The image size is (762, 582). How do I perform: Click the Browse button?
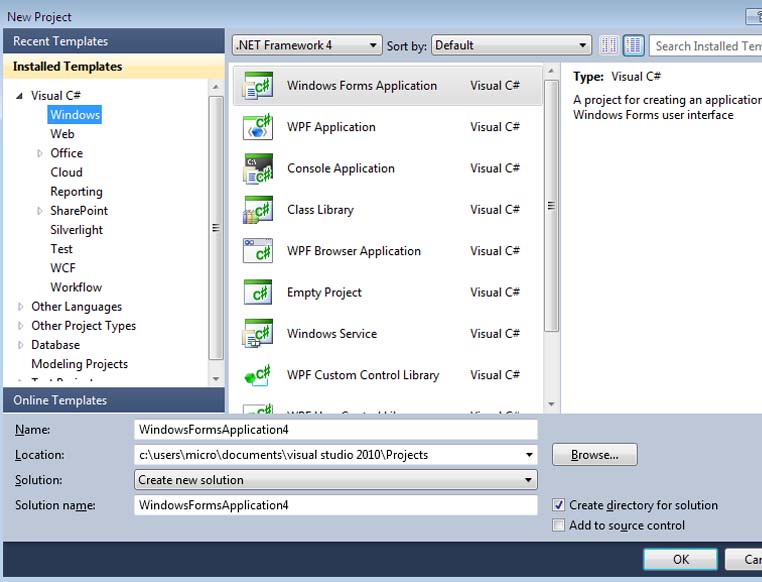(594, 455)
